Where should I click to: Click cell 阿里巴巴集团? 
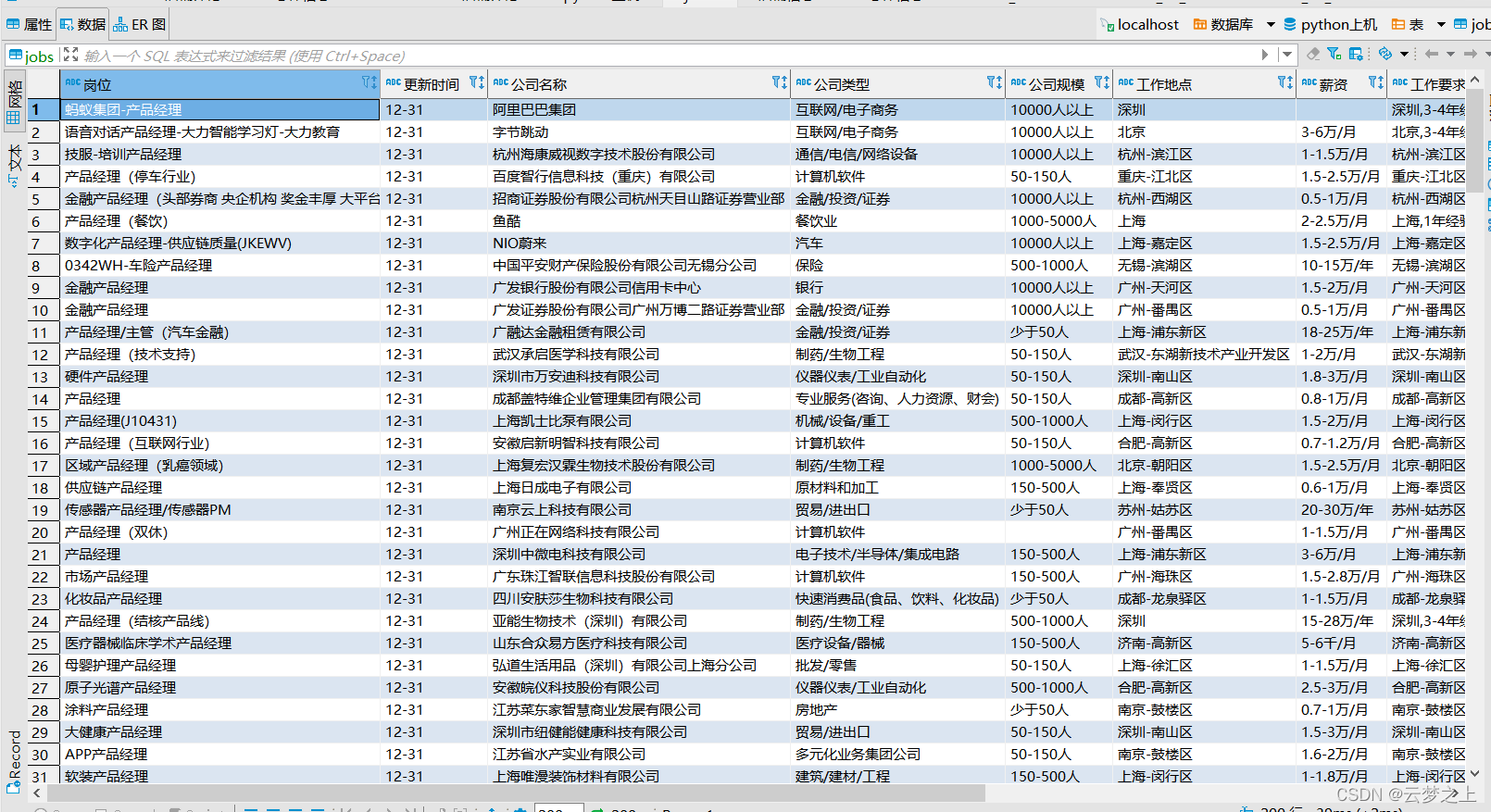(x=639, y=110)
